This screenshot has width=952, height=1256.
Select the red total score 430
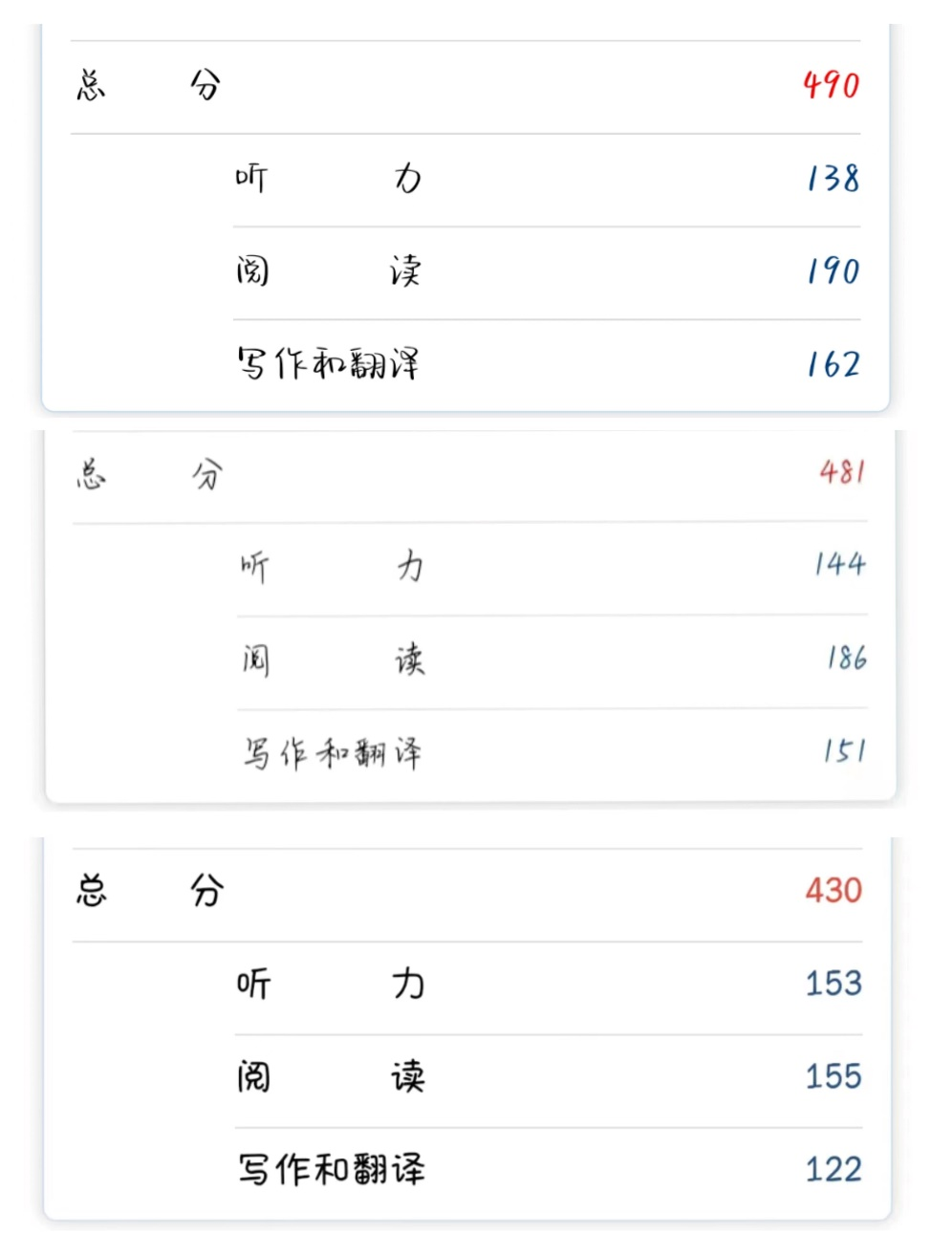pyautogui.click(x=833, y=891)
